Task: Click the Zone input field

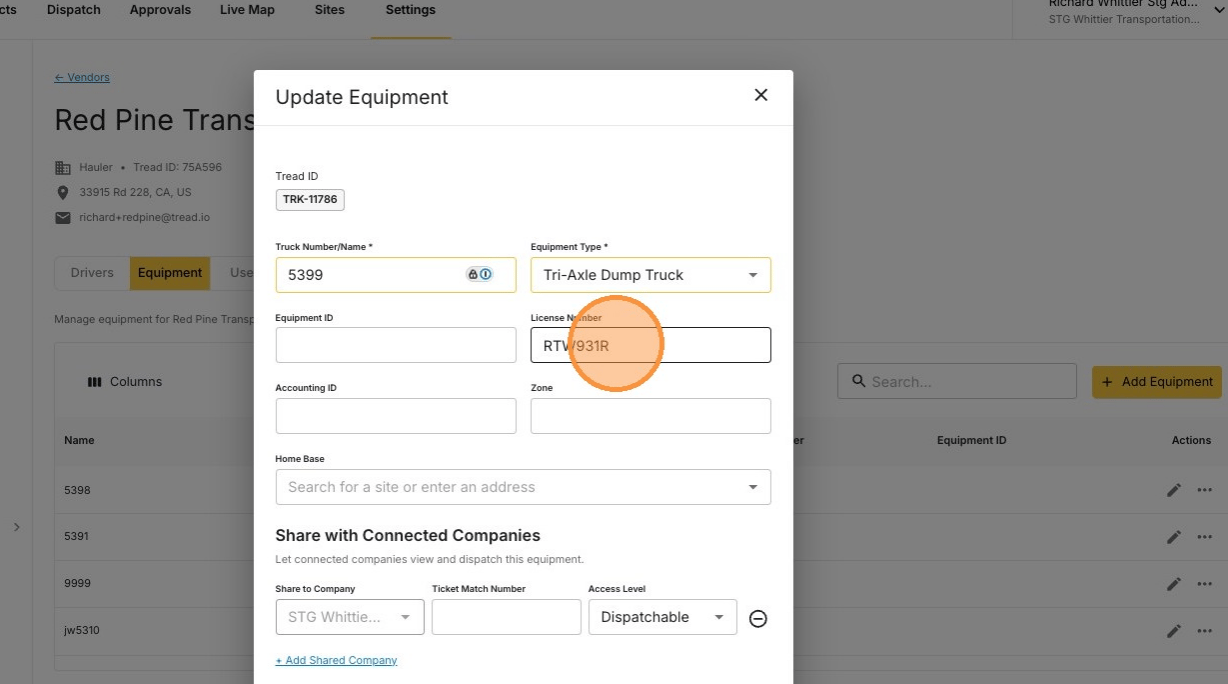Action: tap(651, 416)
